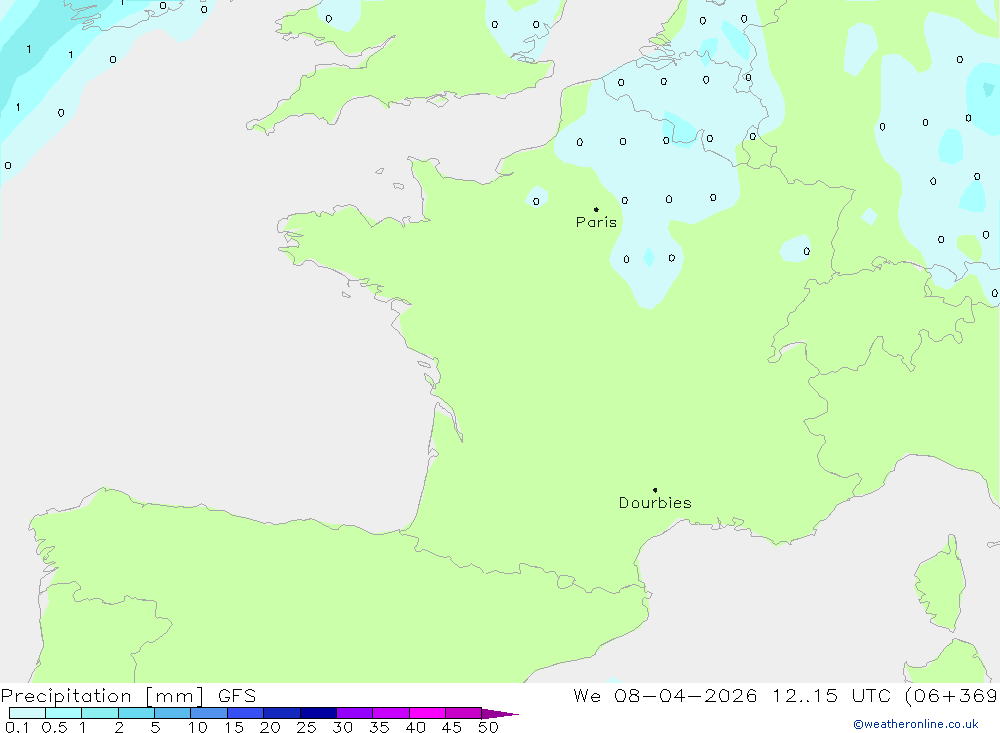The width and height of the screenshot is (1000, 733).
Task: Click the legend value 10
Action: coord(197,727)
